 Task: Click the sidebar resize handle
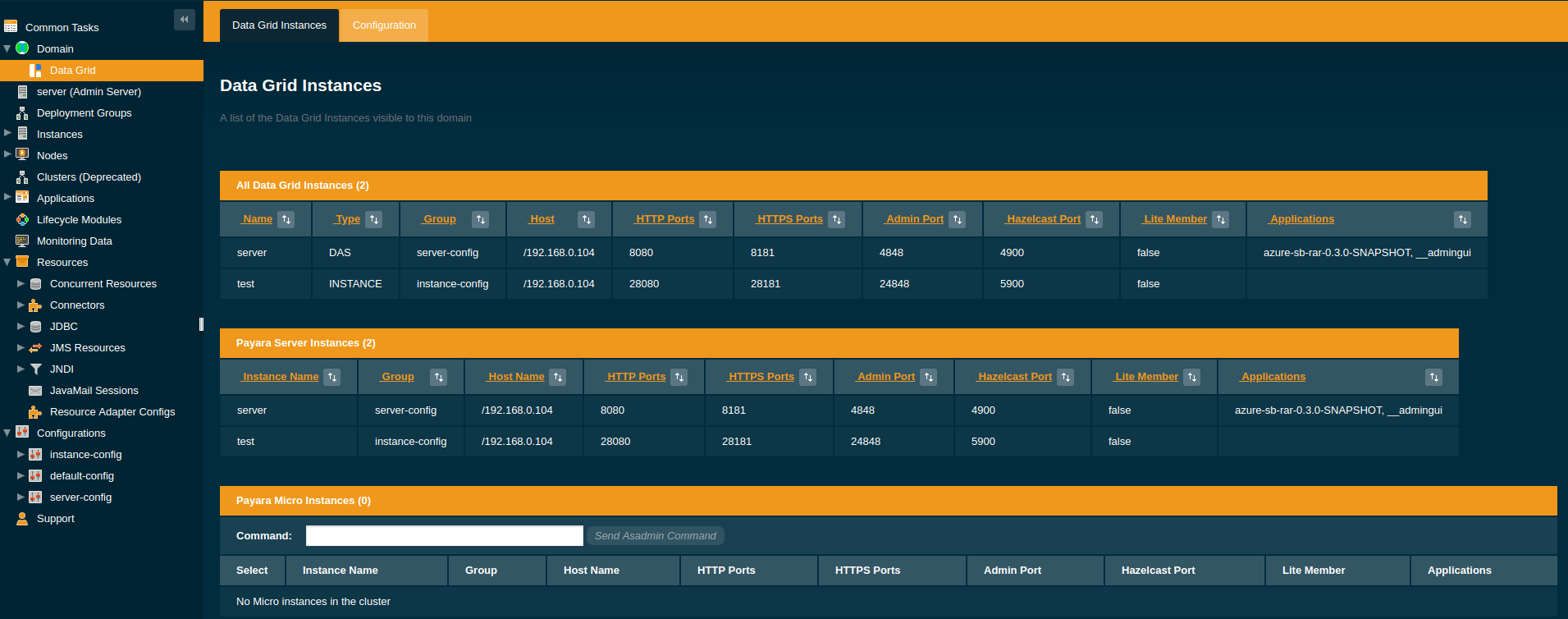[201, 324]
